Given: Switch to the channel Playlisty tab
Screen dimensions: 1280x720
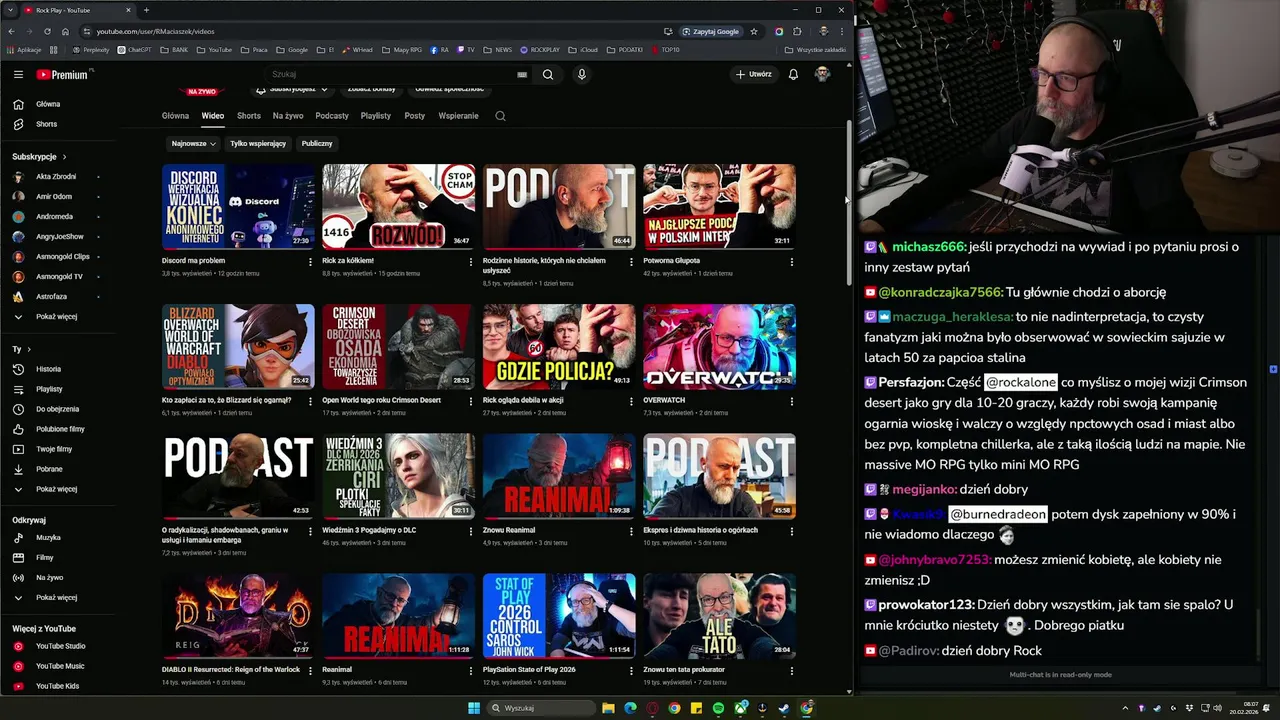Looking at the screenshot, I should tap(376, 116).
